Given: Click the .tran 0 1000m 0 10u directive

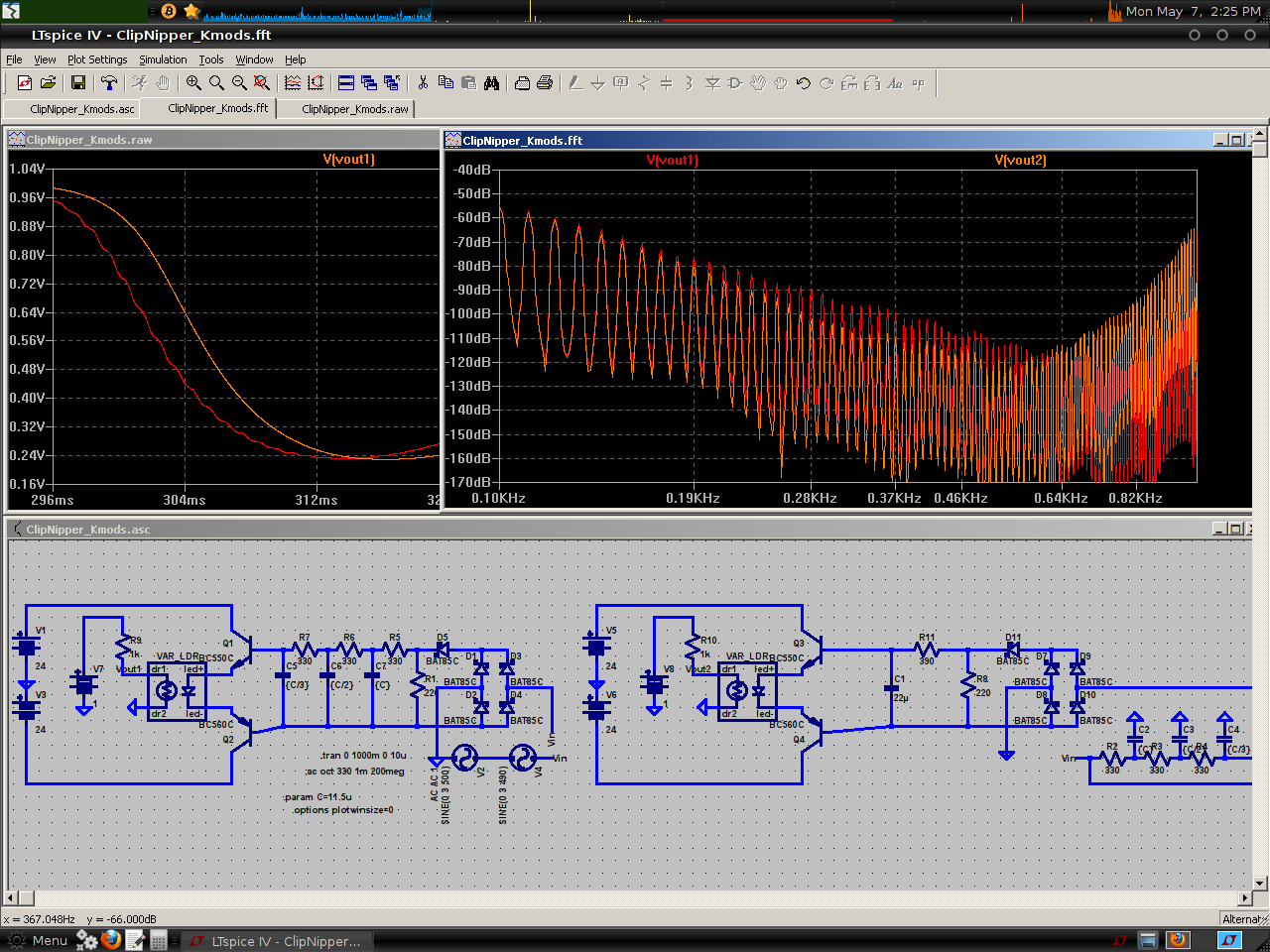Looking at the screenshot, I should pos(363,756).
